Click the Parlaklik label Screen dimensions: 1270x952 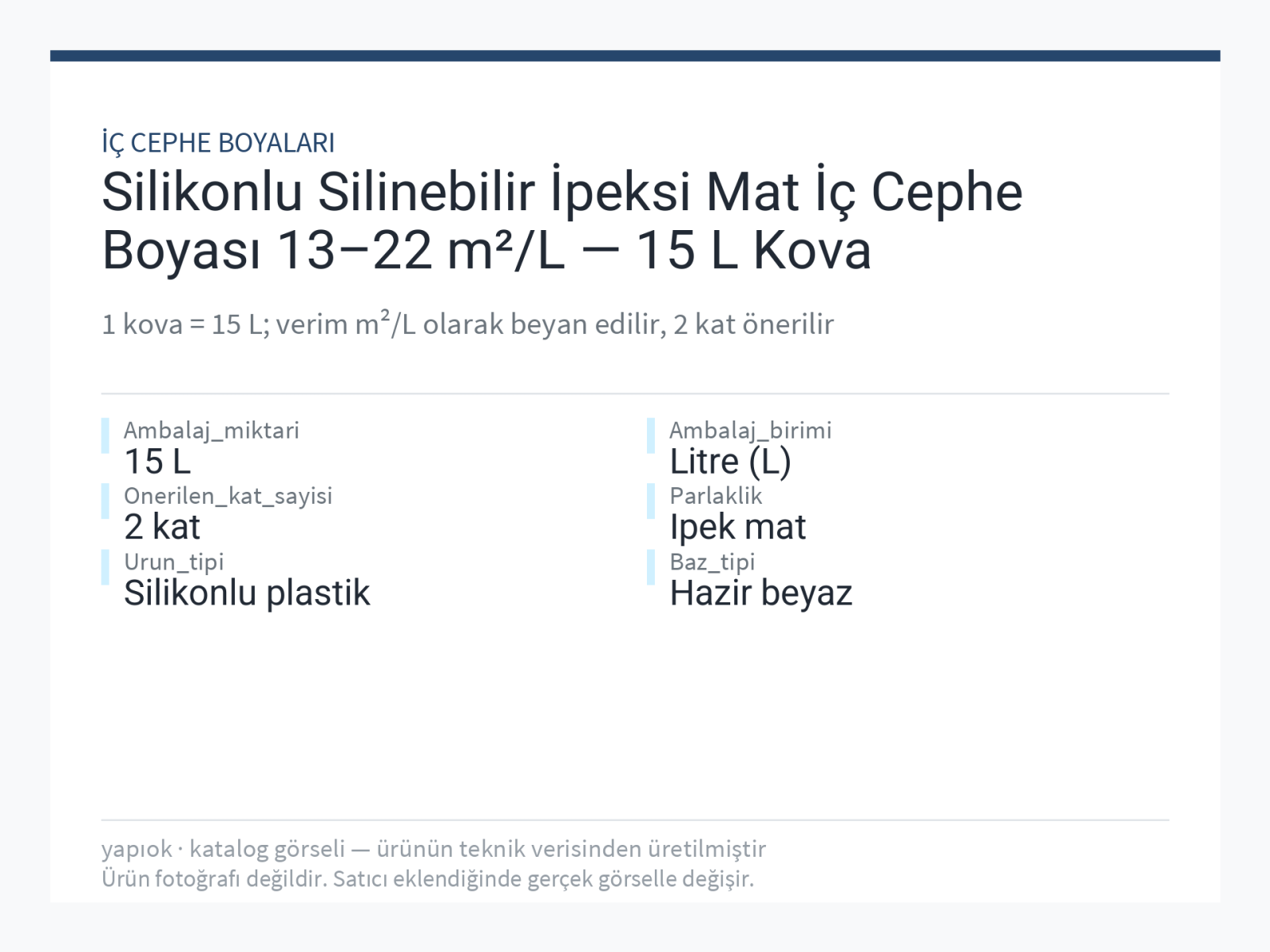pyautogui.click(x=715, y=496)
